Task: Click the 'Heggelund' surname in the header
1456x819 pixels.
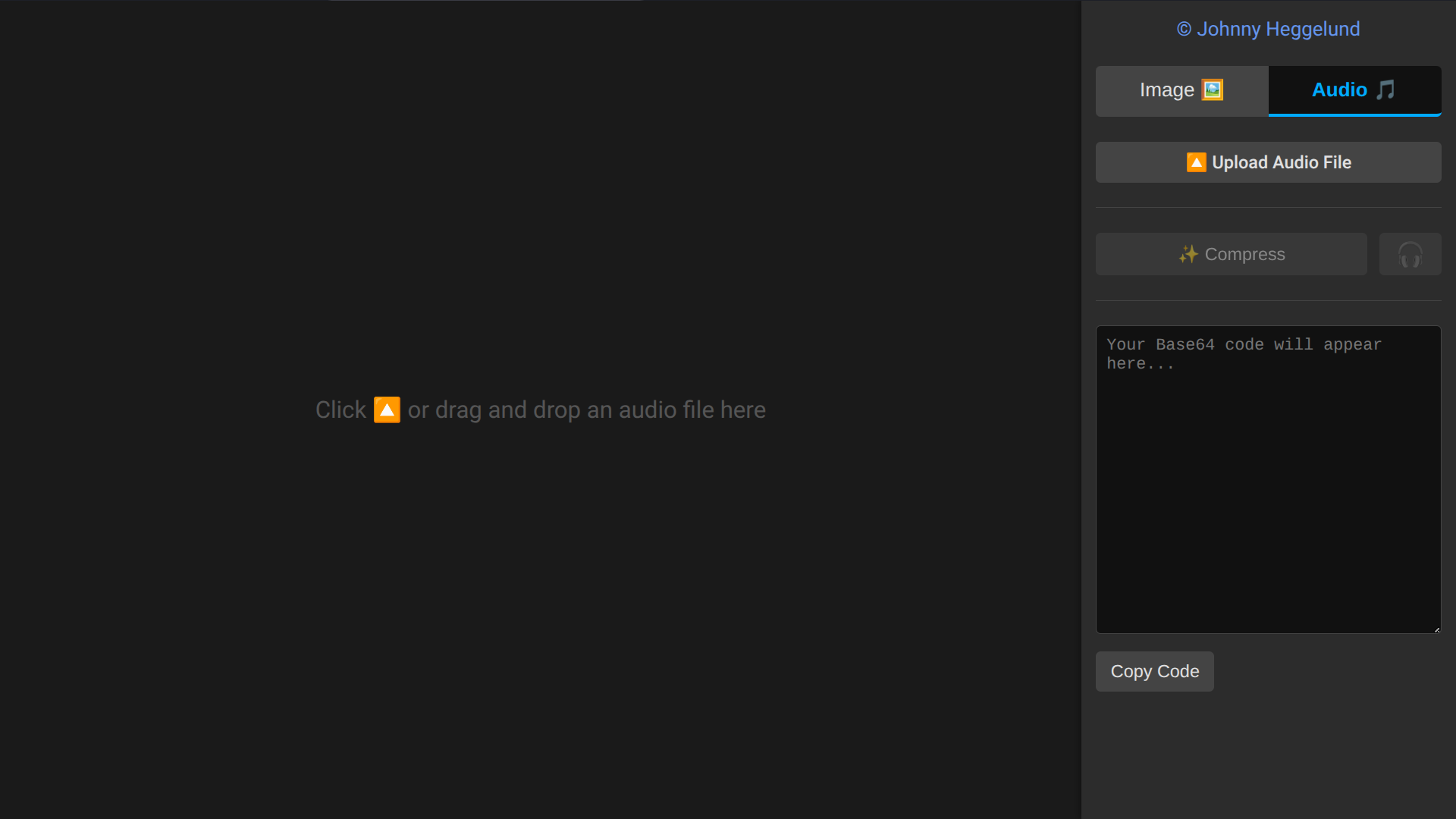Action: (1313, 29)
